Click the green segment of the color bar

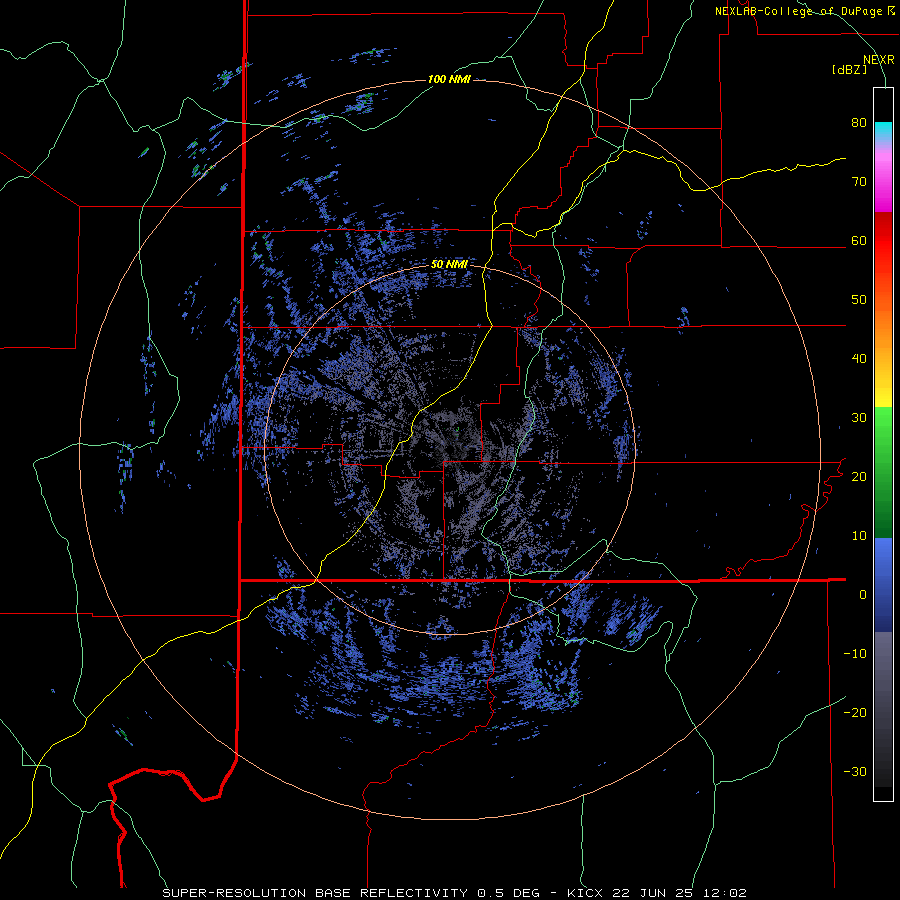coord(883,472)
